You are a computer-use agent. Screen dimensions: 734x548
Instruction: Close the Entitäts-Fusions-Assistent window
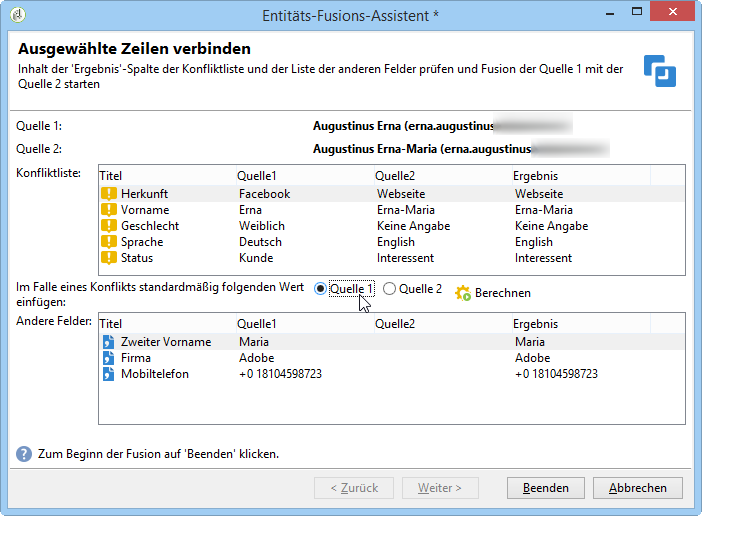[x=677, y=15]
